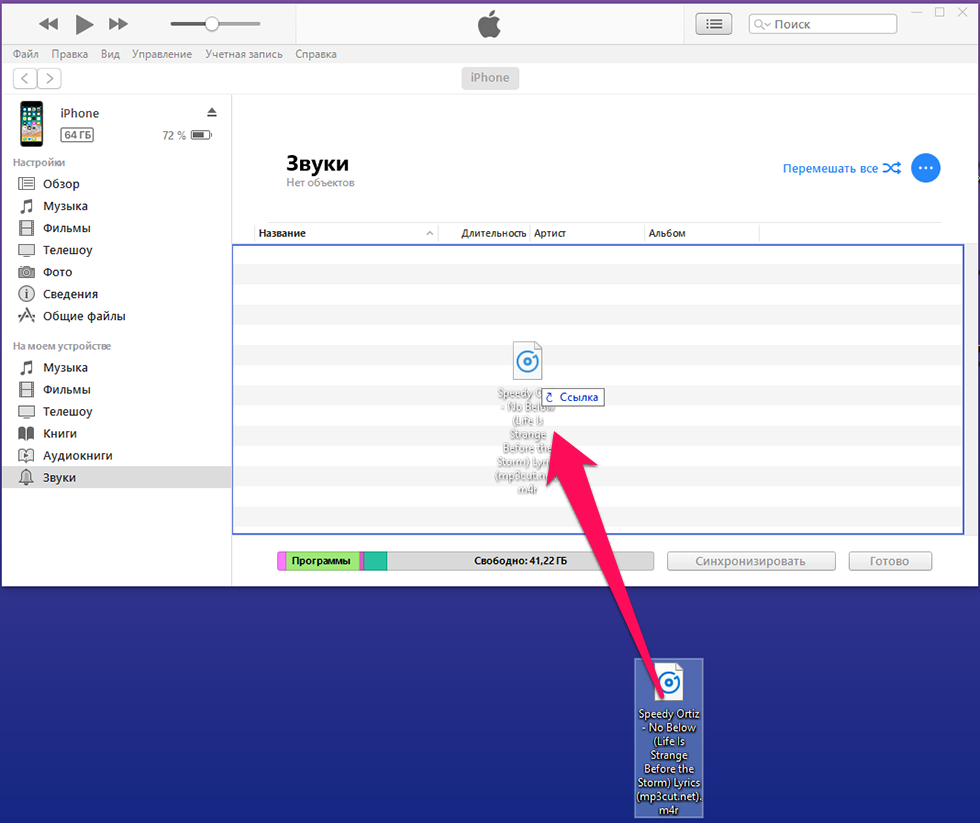Click the Готово button
Viewport: 980px width, 823px height.
coord(889,561)
